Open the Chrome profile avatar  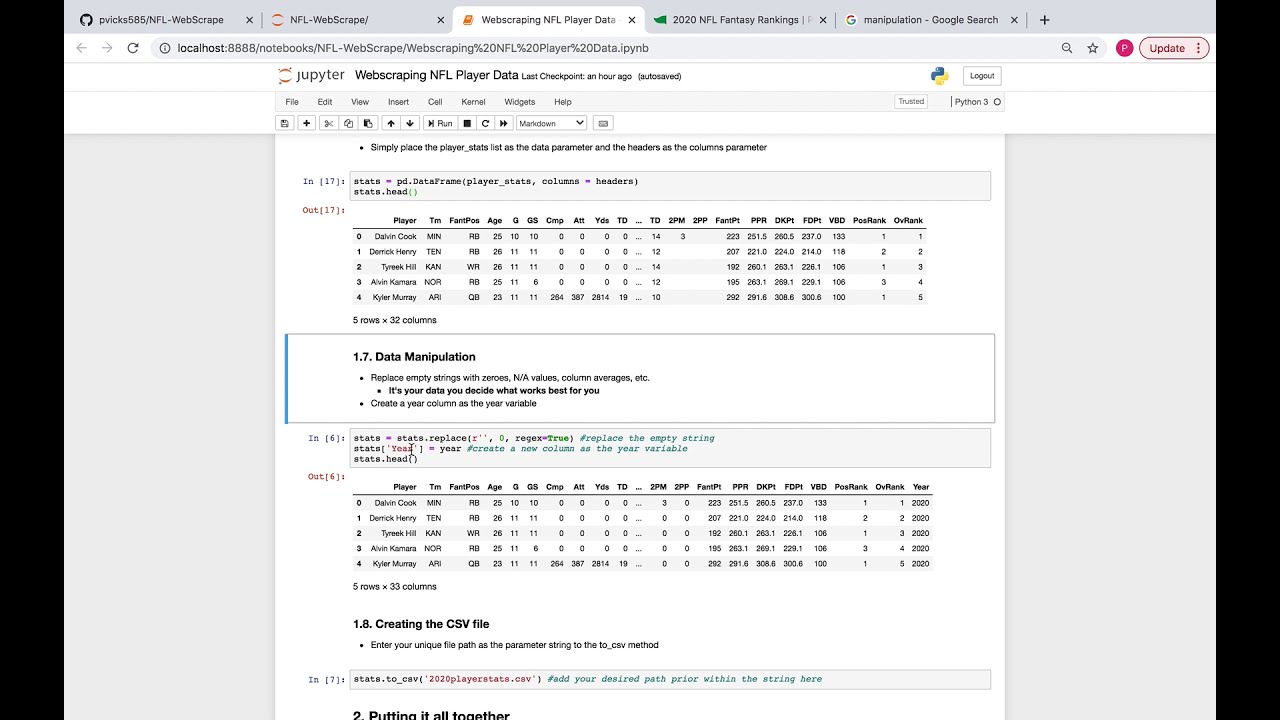click(1124, 48)
